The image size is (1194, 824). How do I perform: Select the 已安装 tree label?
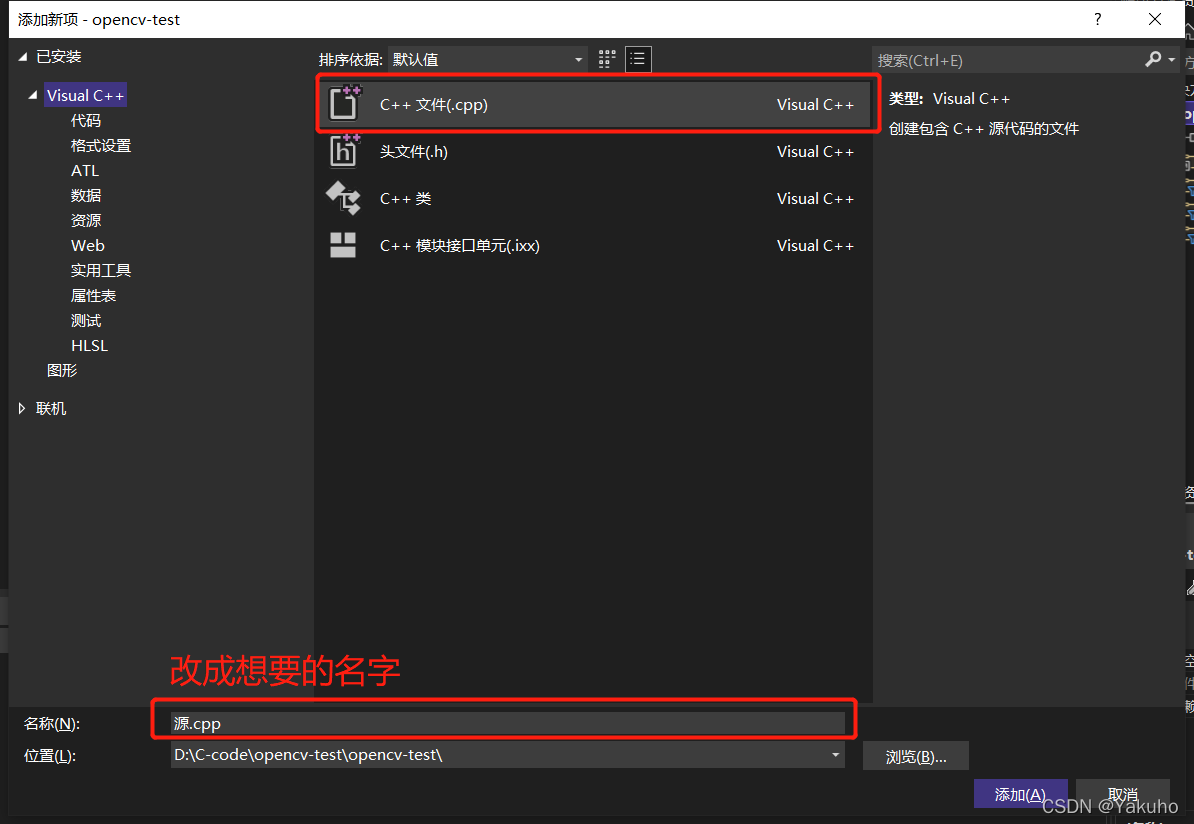click(x=59, y=56)
